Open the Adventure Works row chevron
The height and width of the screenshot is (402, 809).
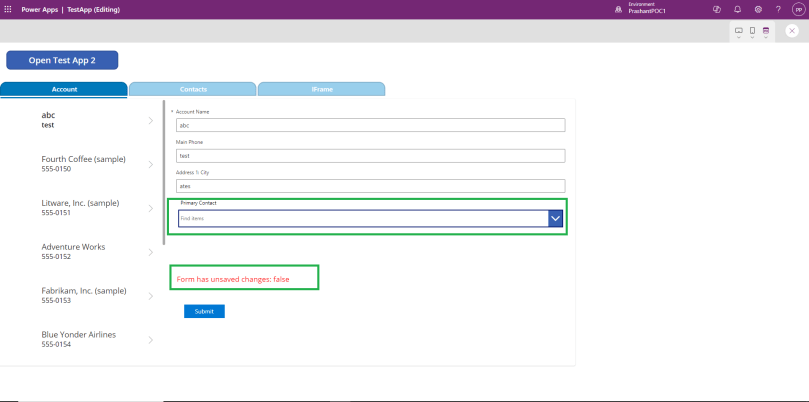coord(150,252)
